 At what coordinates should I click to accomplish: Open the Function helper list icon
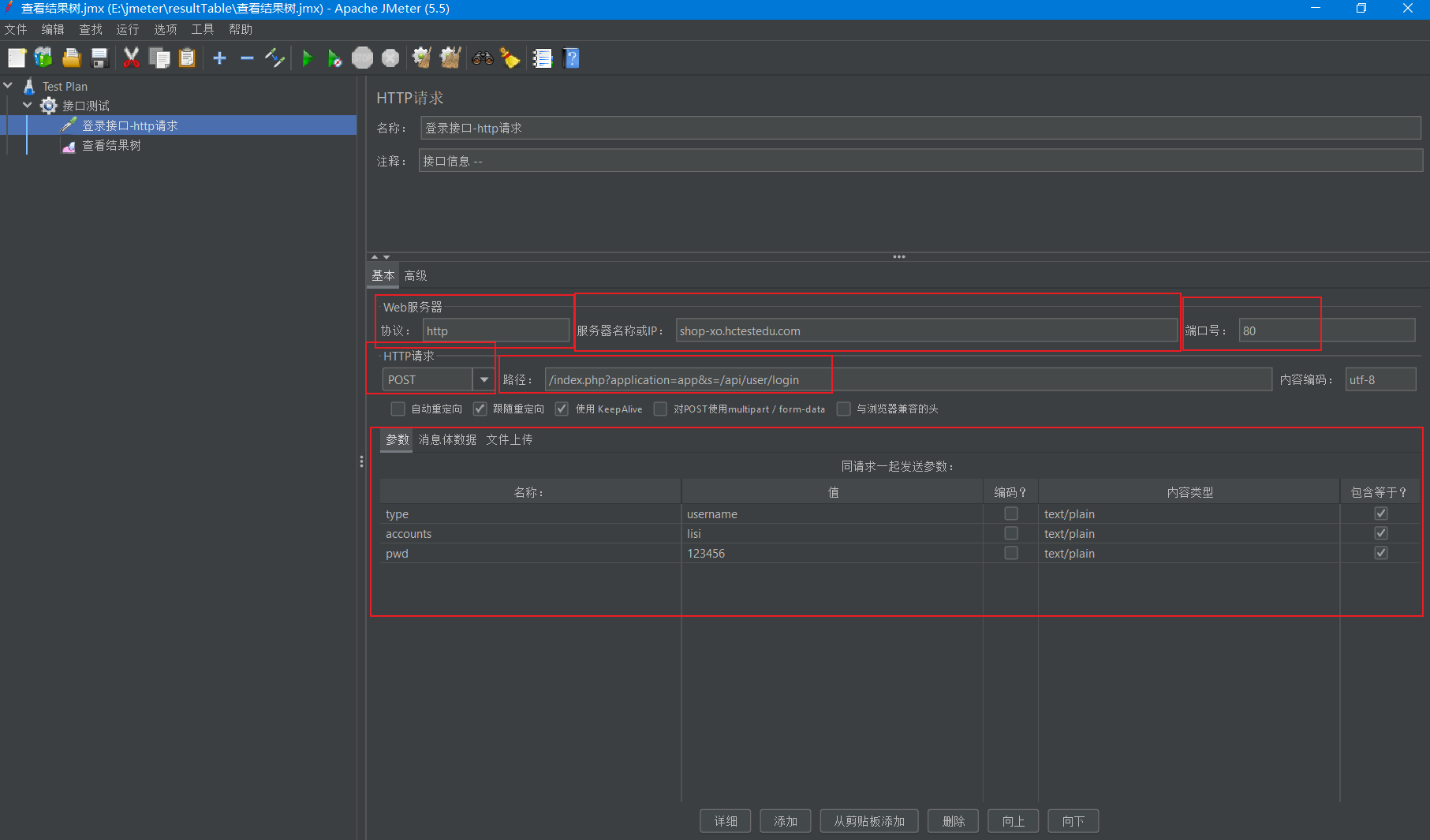coord(543,58)
